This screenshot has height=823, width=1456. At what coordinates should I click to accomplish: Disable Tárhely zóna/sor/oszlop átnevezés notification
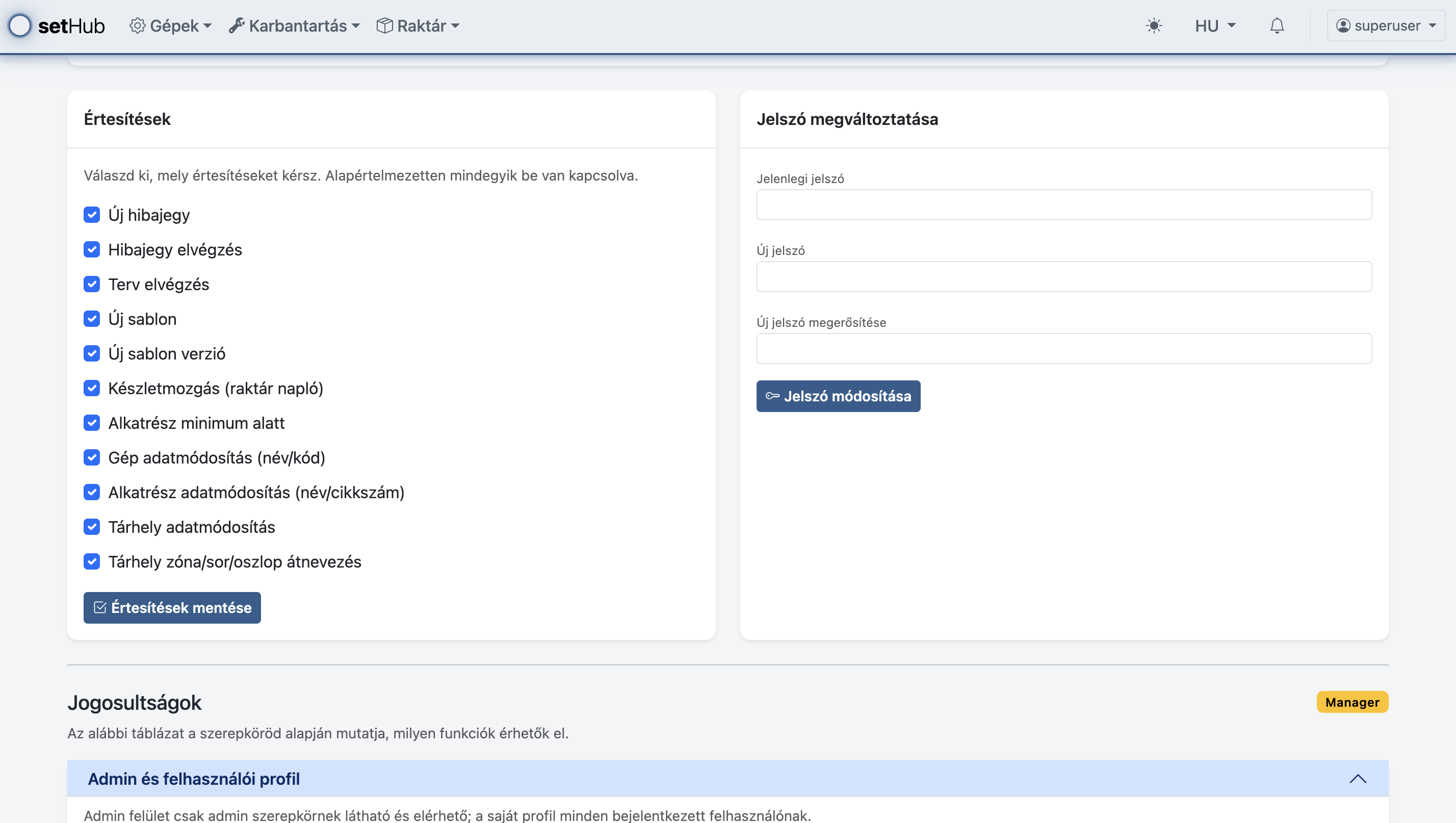point(92,561)
